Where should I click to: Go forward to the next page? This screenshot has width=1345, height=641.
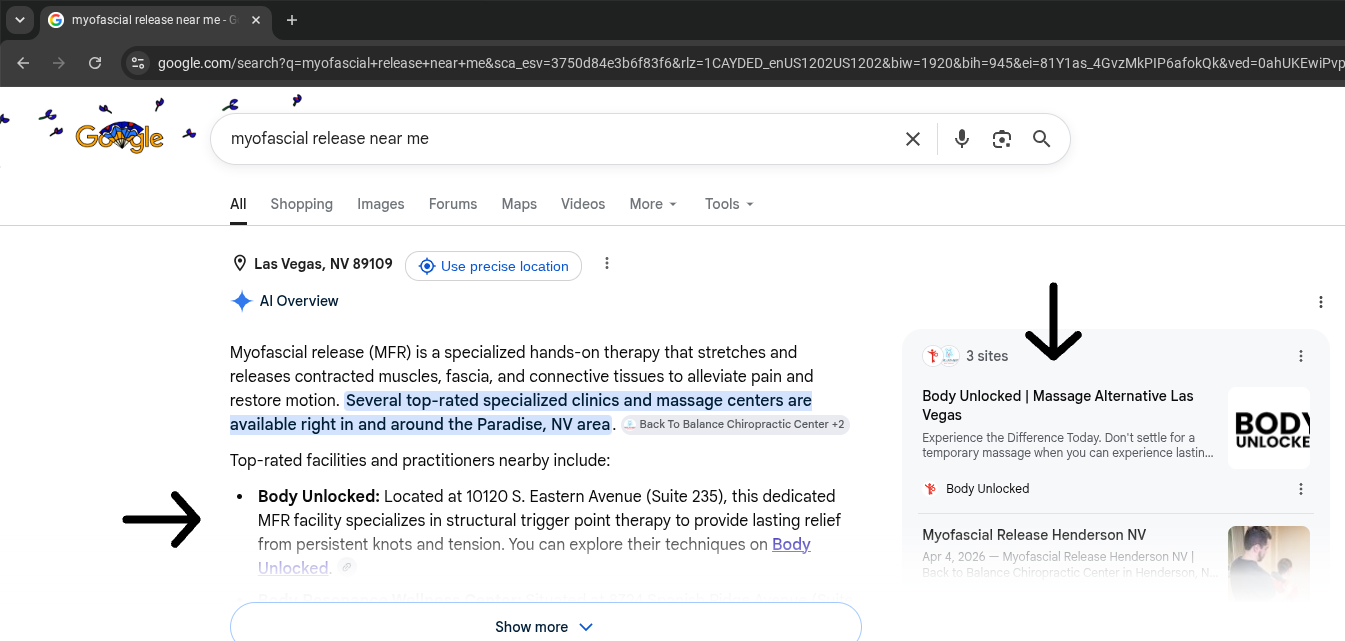tap(59, 63)
